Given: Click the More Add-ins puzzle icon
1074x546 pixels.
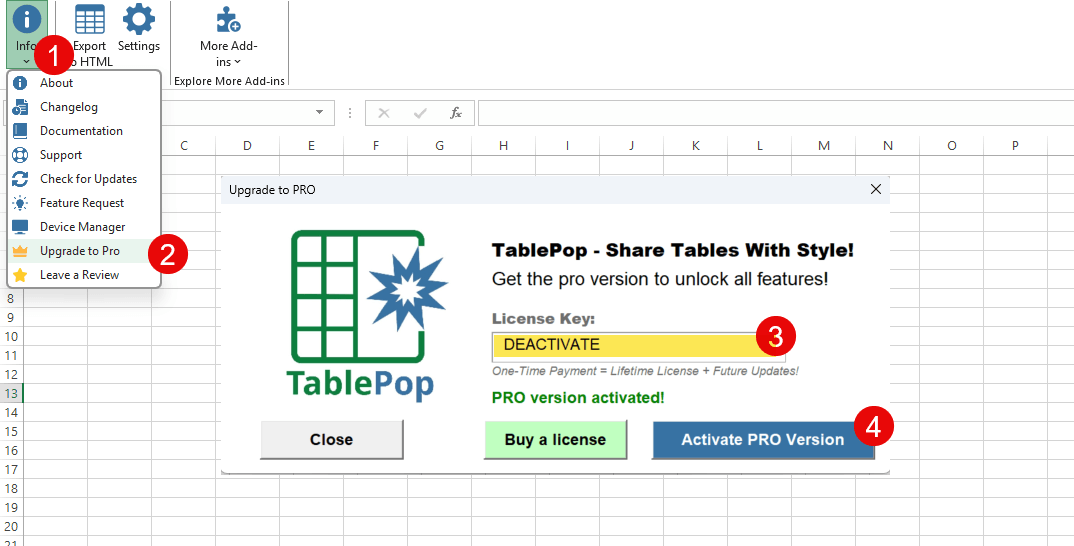Looking at the screenshot, I should [x=228, y=19].
